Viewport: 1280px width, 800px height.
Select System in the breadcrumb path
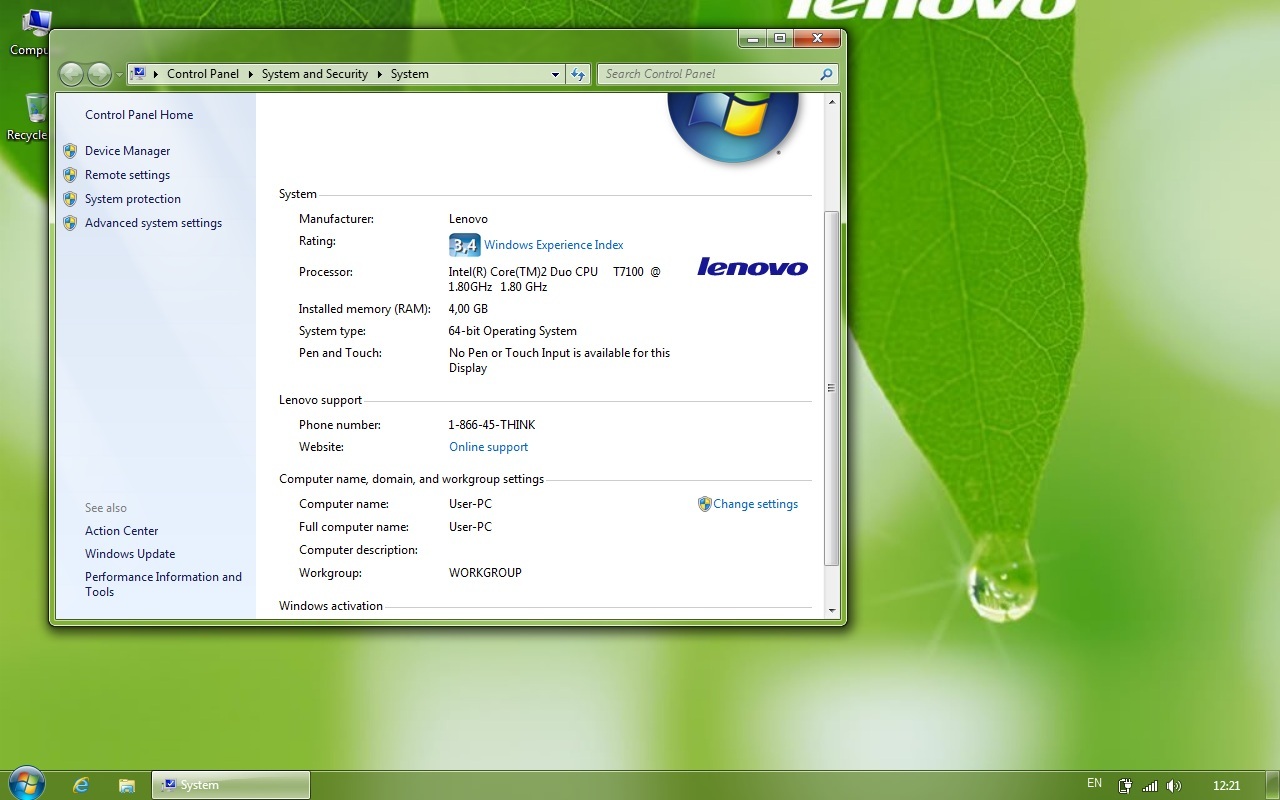click(x=410, y=74)
